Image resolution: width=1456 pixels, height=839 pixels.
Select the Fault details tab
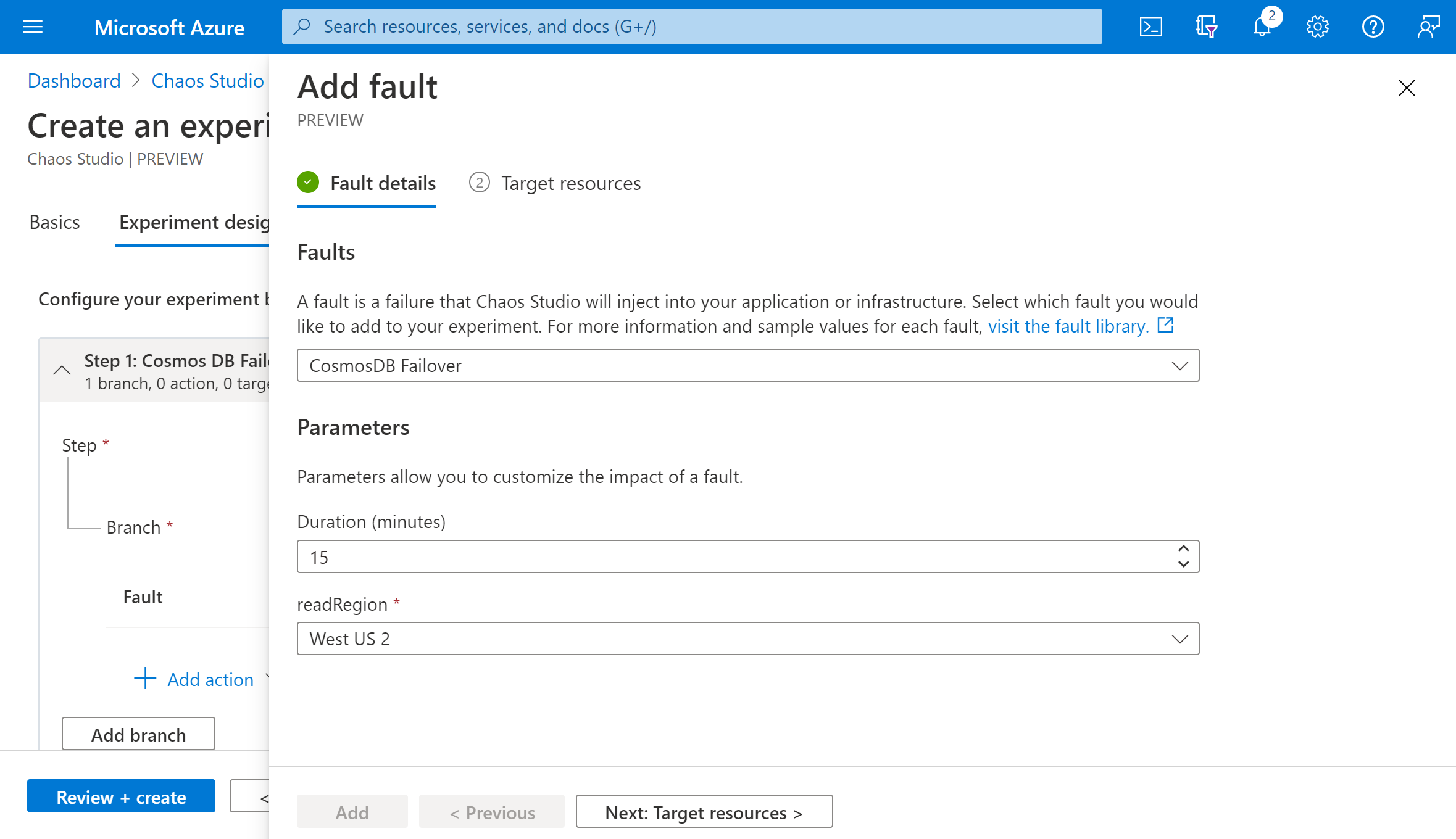pyautogui.click(x=383, y=182)
